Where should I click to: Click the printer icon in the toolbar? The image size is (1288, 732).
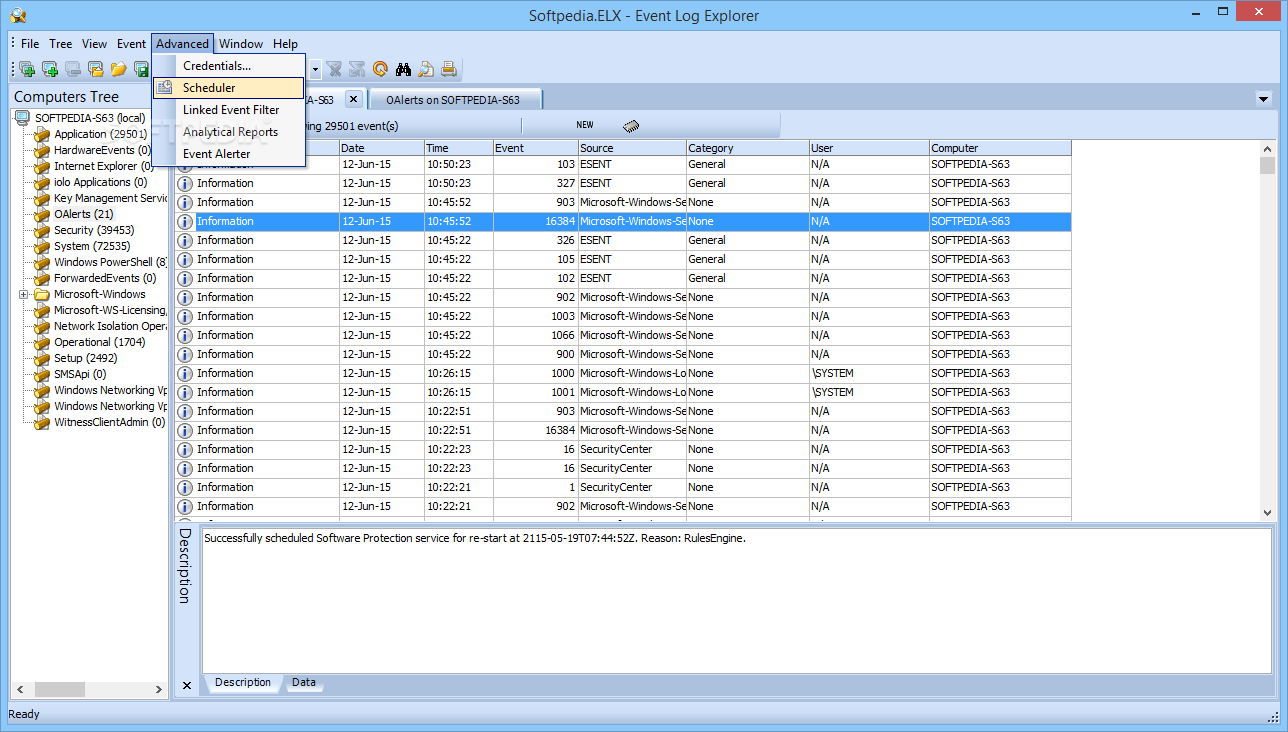click(449, 69)
